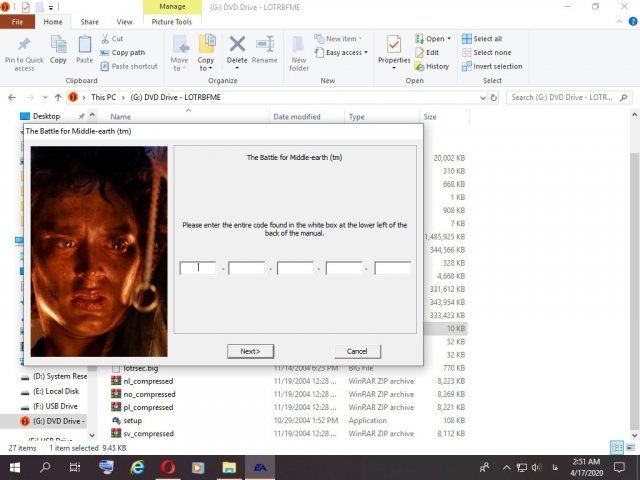Expand the Easy access dropdown
This screenshot has width=640, height=480.
[346, 52]
